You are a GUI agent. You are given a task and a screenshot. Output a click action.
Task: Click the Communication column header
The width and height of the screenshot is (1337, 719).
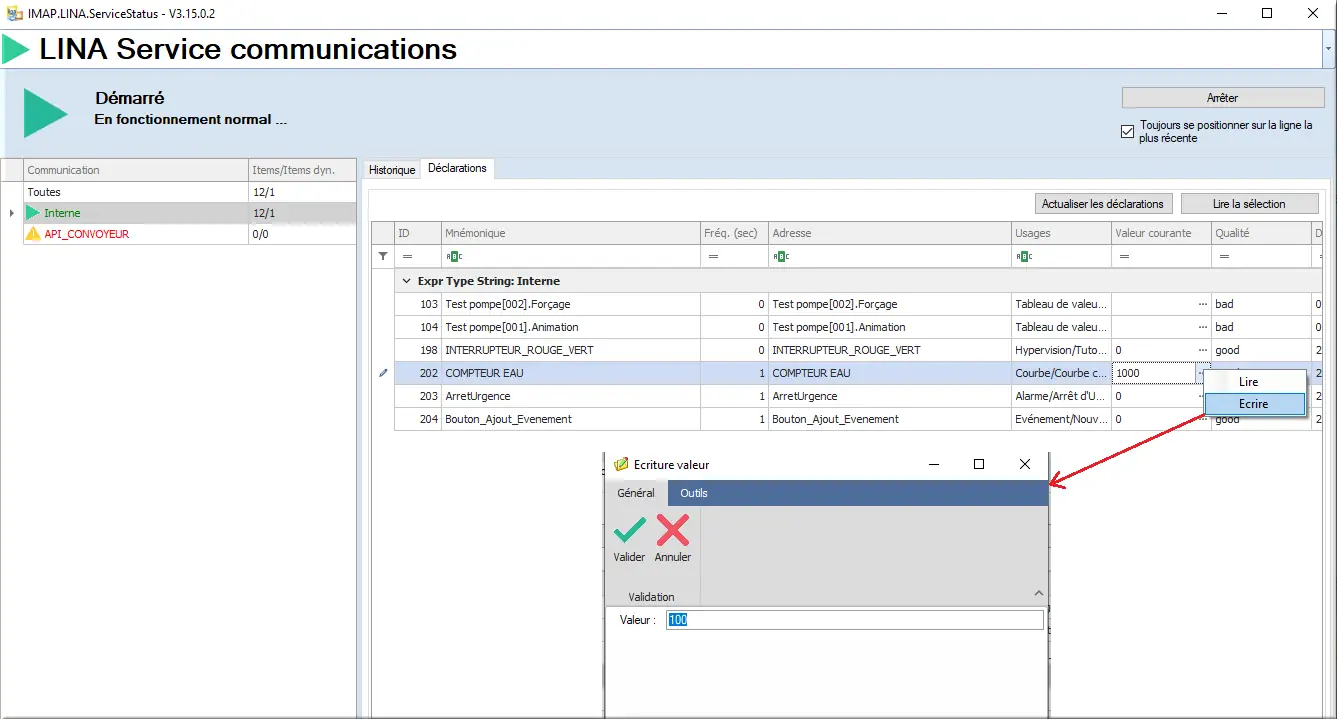[136, 170]
